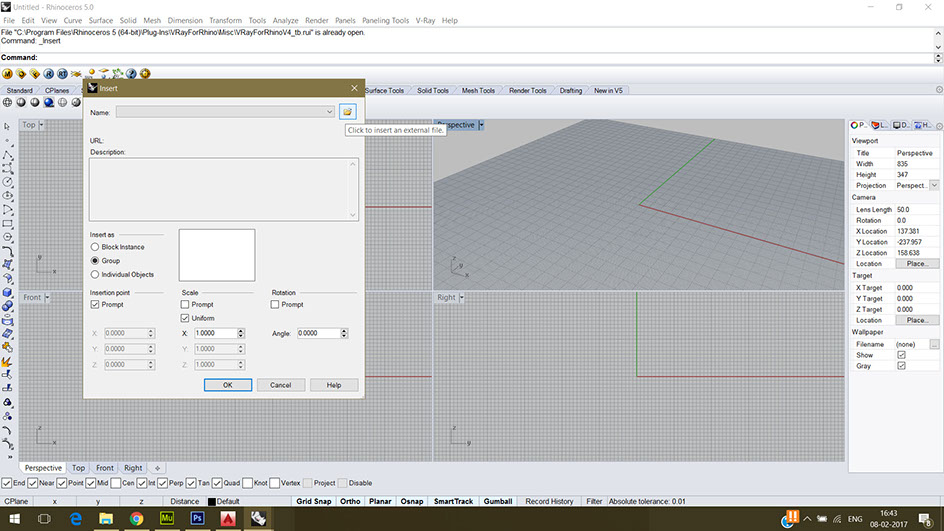
Task: Select the Box solid tool in left toolbar
Action: 7,293
